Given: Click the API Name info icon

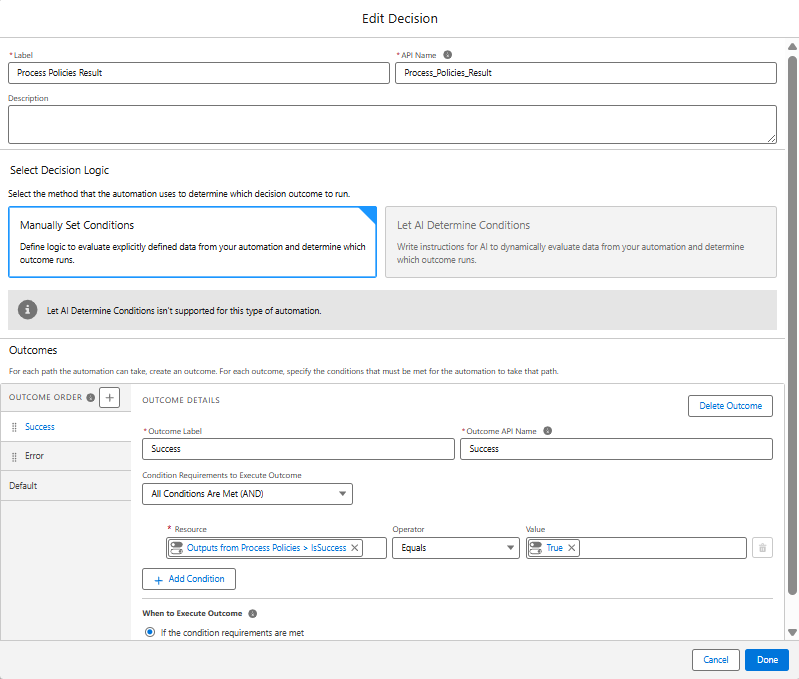Looking at the screenshot, I should pos(447,55).
